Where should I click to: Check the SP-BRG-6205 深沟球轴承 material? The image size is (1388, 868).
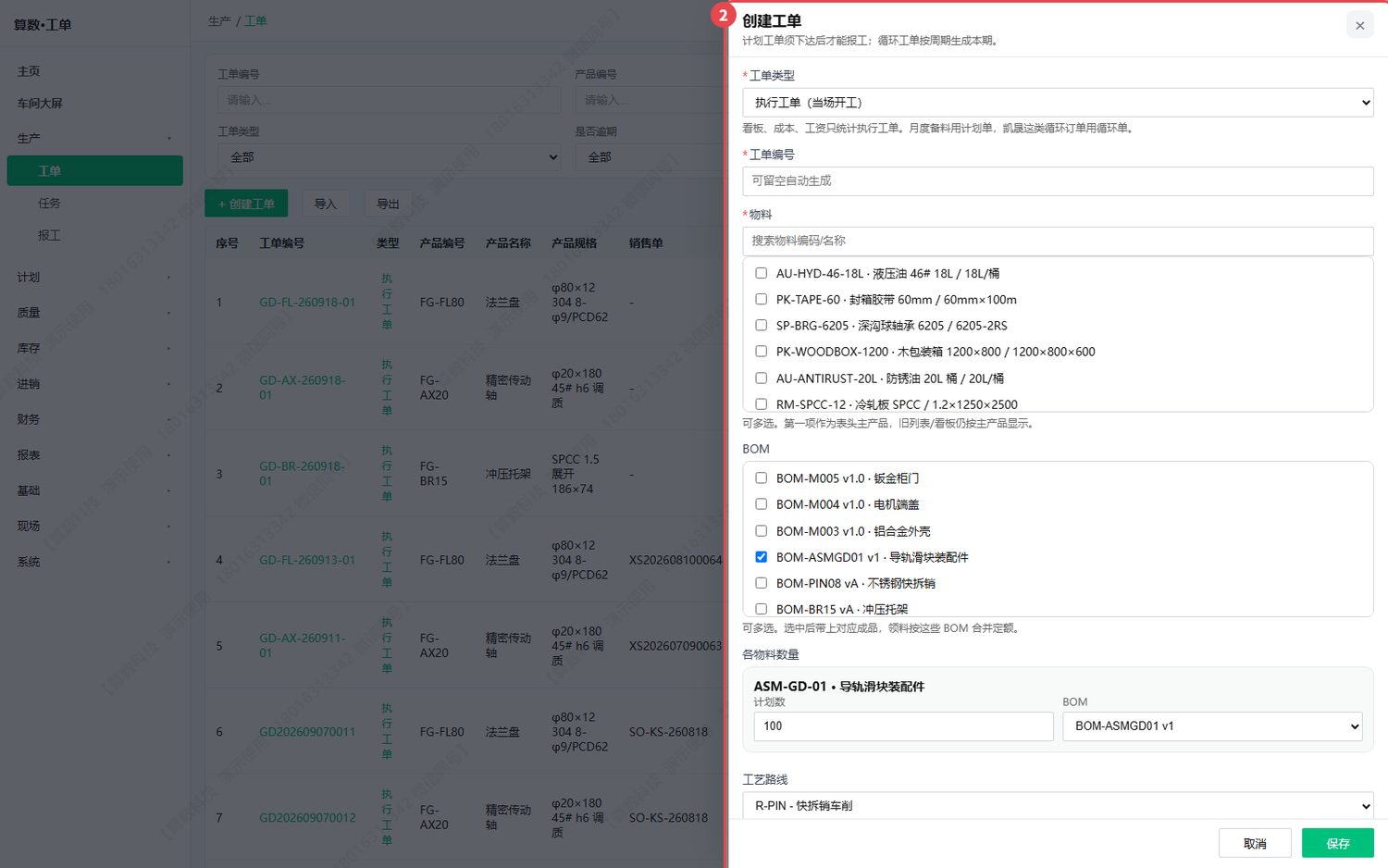[x=761, y=325]
